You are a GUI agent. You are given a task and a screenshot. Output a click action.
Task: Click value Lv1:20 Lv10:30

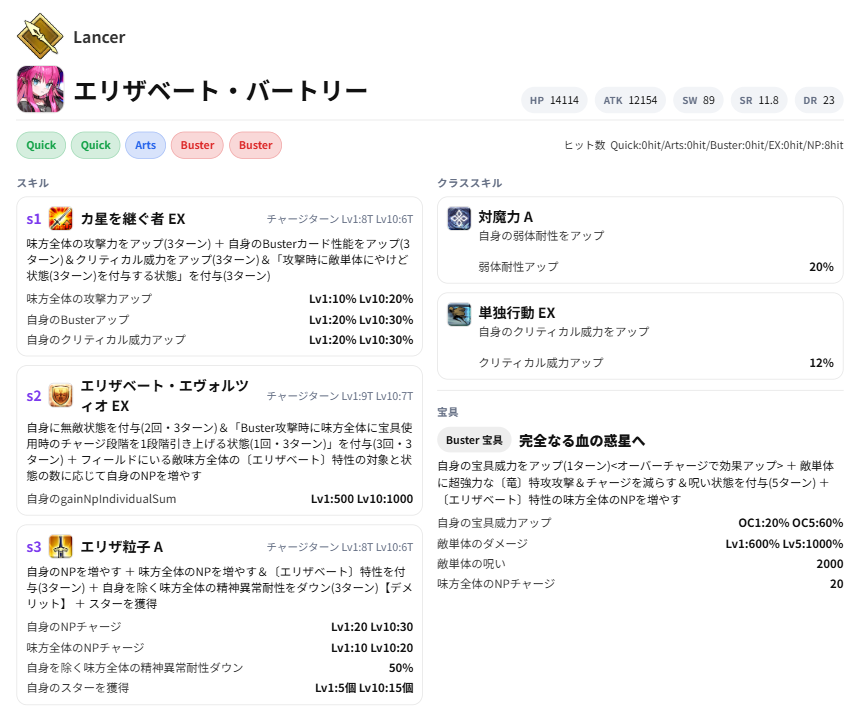click(372, 627)
